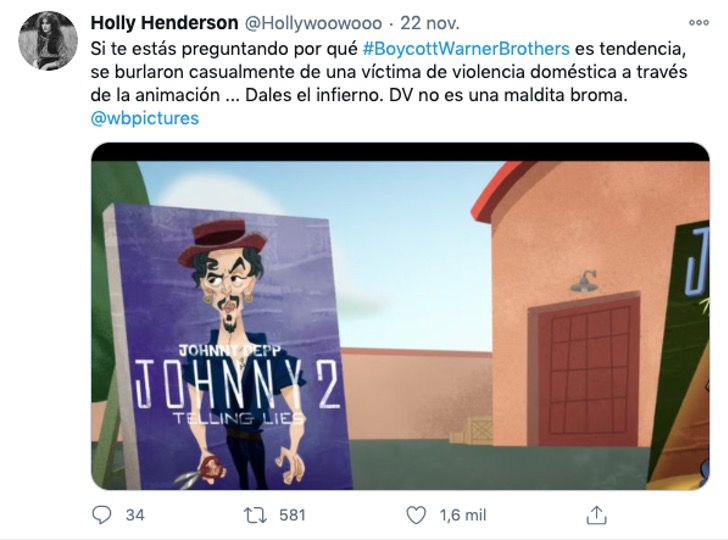Open the three-dot more options menu

[x=698, y=22]
